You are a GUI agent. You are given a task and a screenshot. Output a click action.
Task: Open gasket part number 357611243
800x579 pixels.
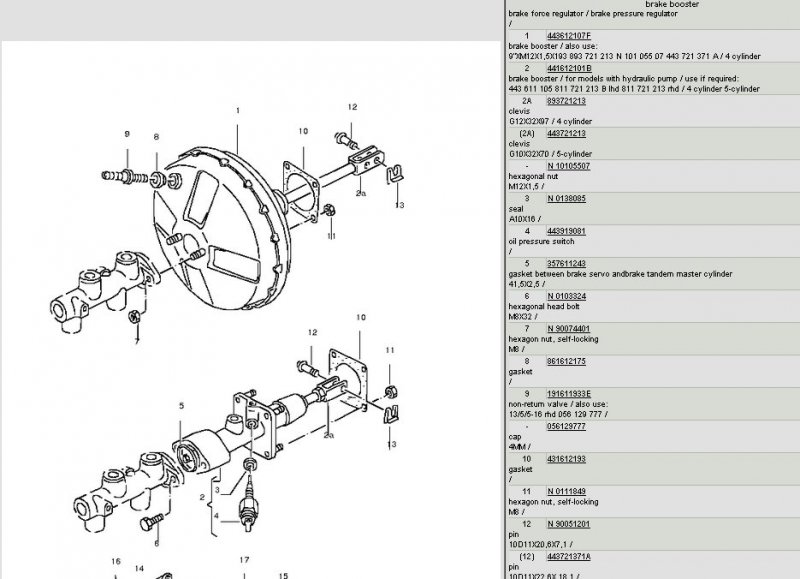click(567, 263)
